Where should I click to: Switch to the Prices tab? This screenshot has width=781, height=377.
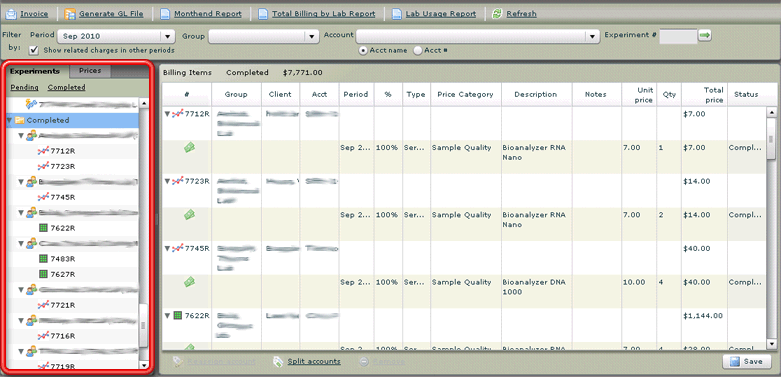click(90, 71)
